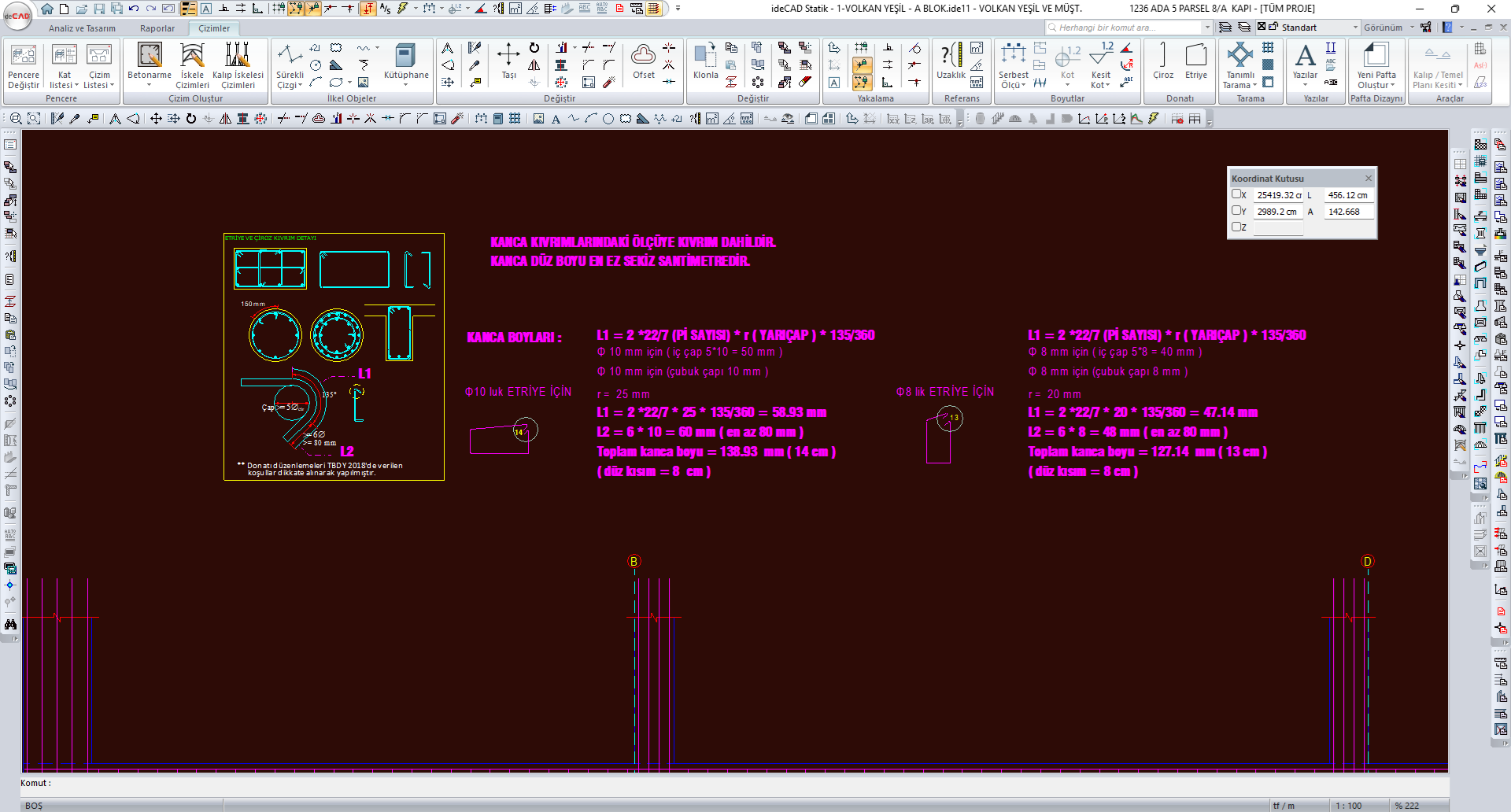Open the Görünüm menu

click(x=1389, y=27)
